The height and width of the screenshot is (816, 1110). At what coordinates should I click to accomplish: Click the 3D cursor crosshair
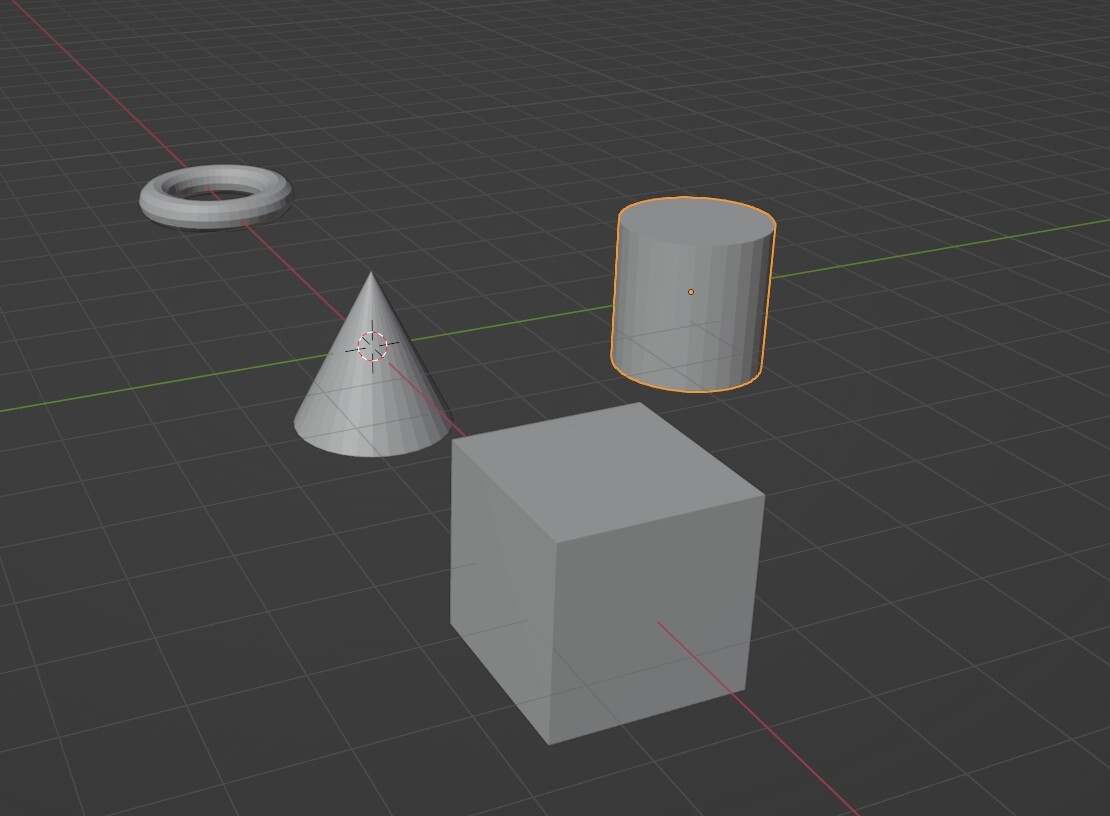coord(372,347)
